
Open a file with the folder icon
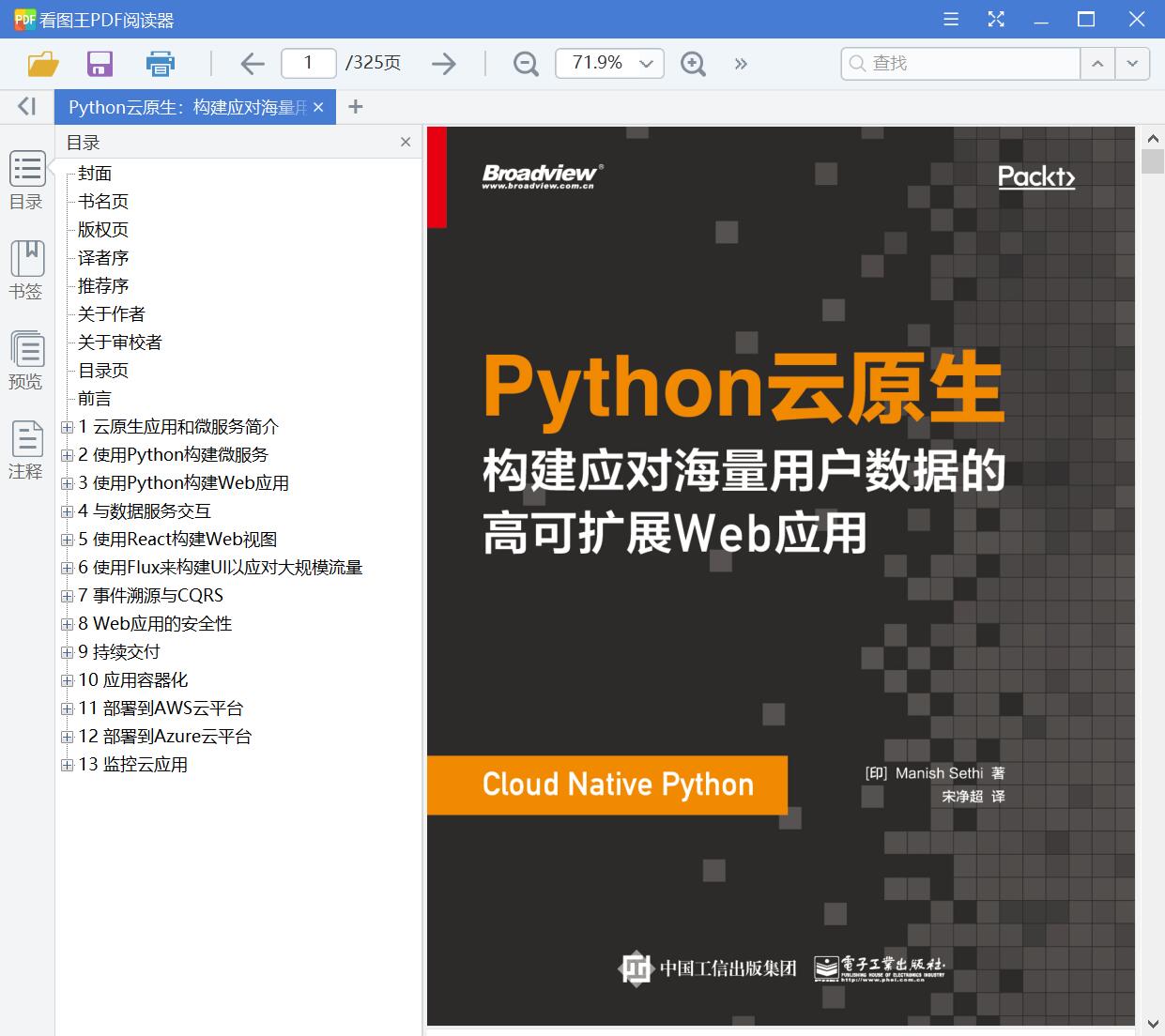(x=43, y=64)
